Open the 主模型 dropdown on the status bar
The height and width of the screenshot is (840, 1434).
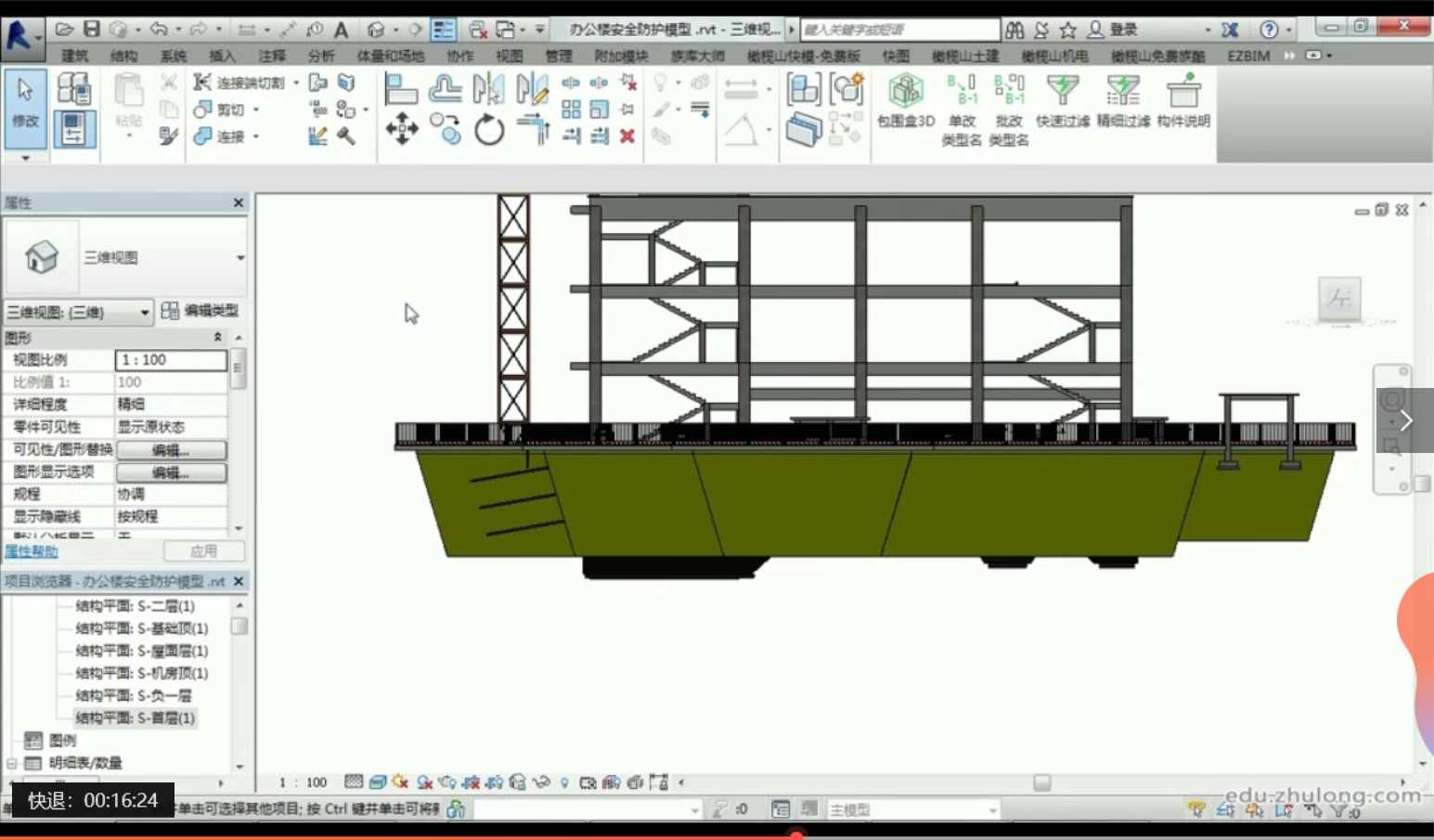[990, 808]
